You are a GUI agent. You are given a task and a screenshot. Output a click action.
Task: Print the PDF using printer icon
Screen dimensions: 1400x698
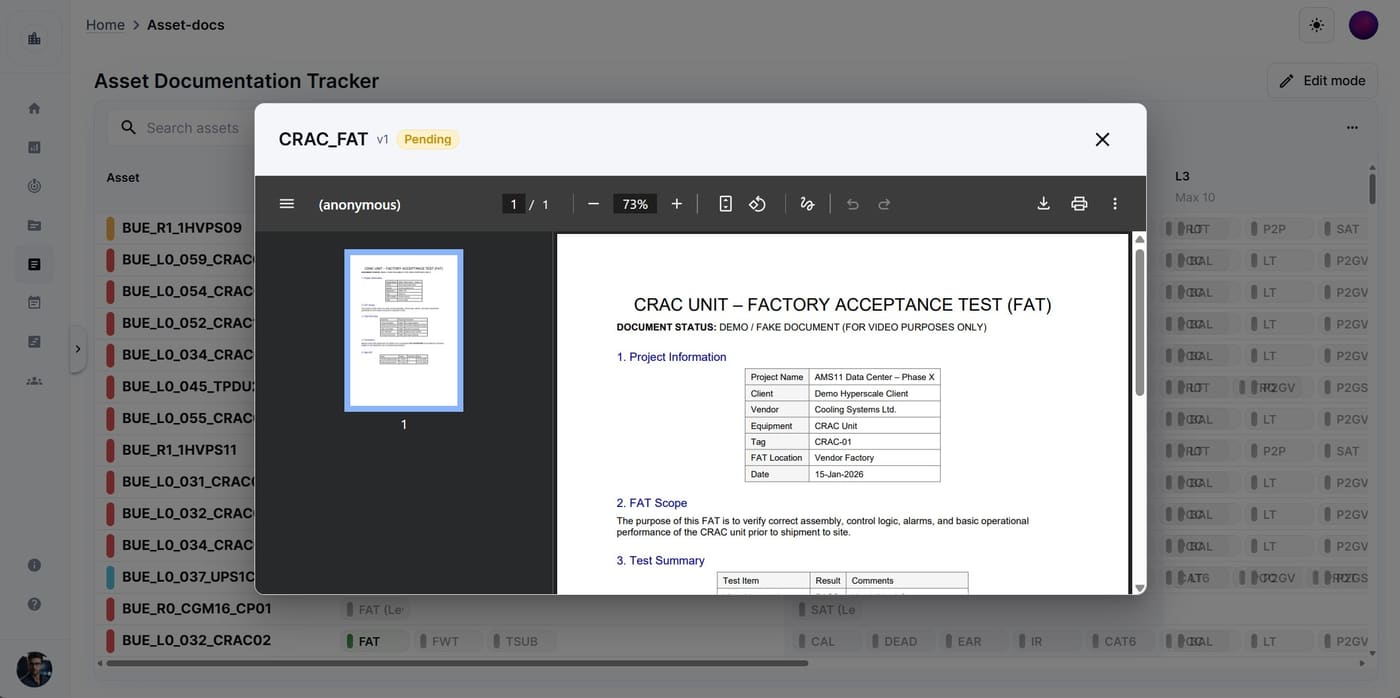point(1079,204)
